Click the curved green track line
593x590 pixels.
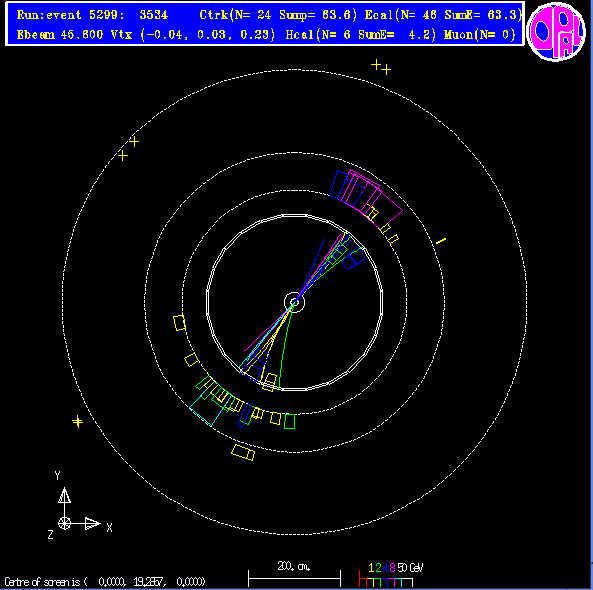point(286,347)
